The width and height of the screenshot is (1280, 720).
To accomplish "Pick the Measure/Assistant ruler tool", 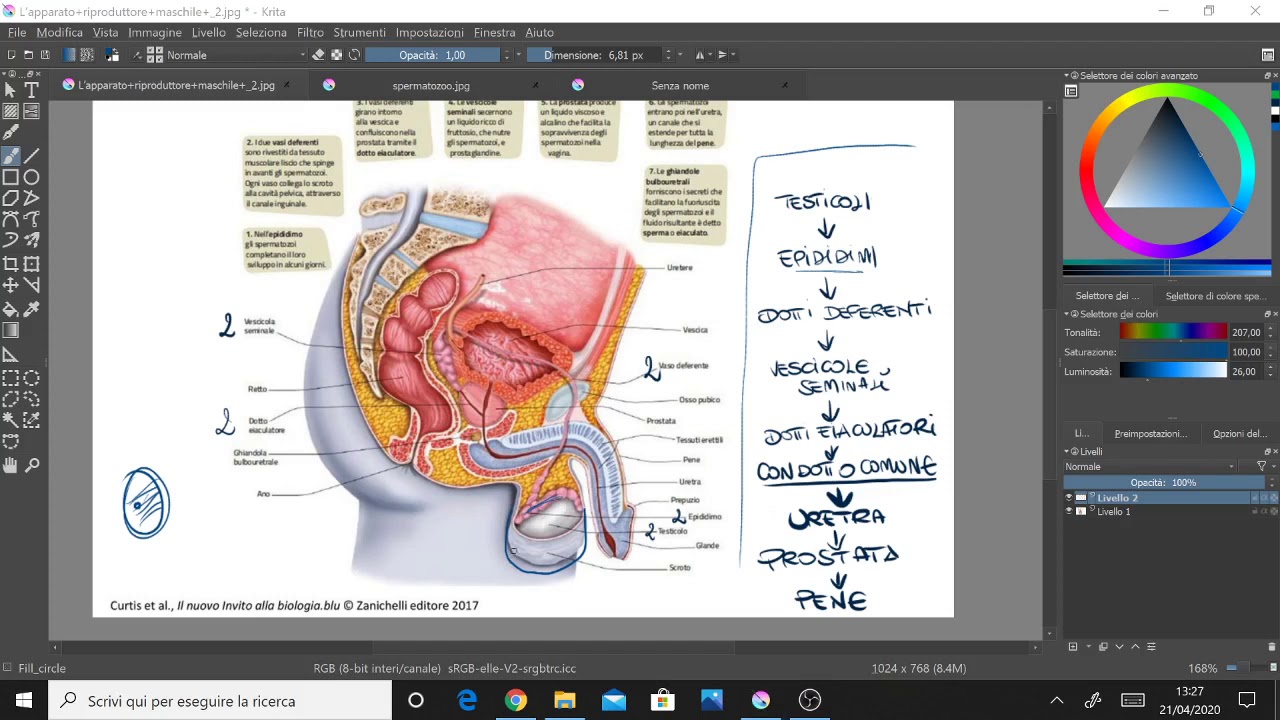I will 11,355.
